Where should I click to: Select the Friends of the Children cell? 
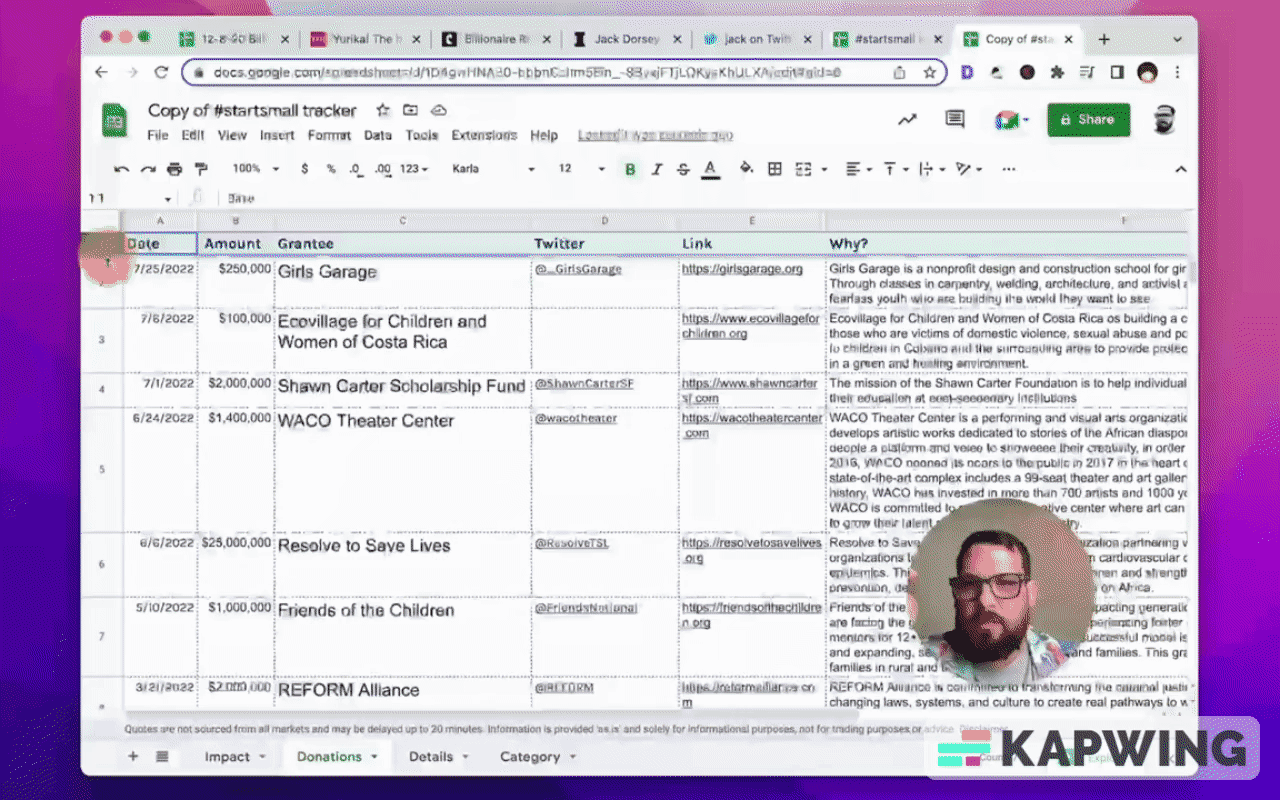coord(403,637)
